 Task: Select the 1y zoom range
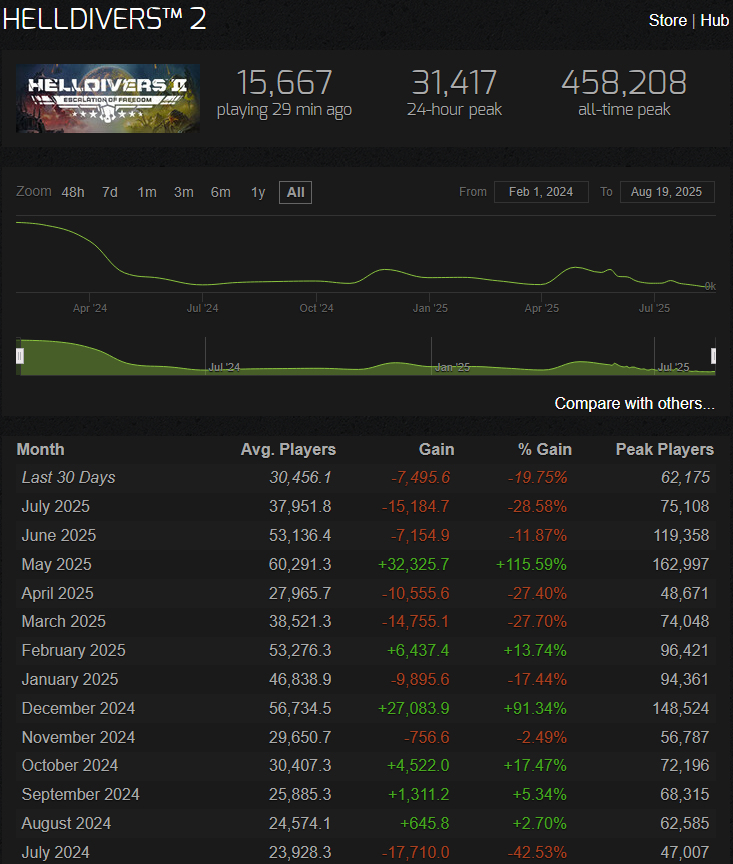click(x=258, y=192)
